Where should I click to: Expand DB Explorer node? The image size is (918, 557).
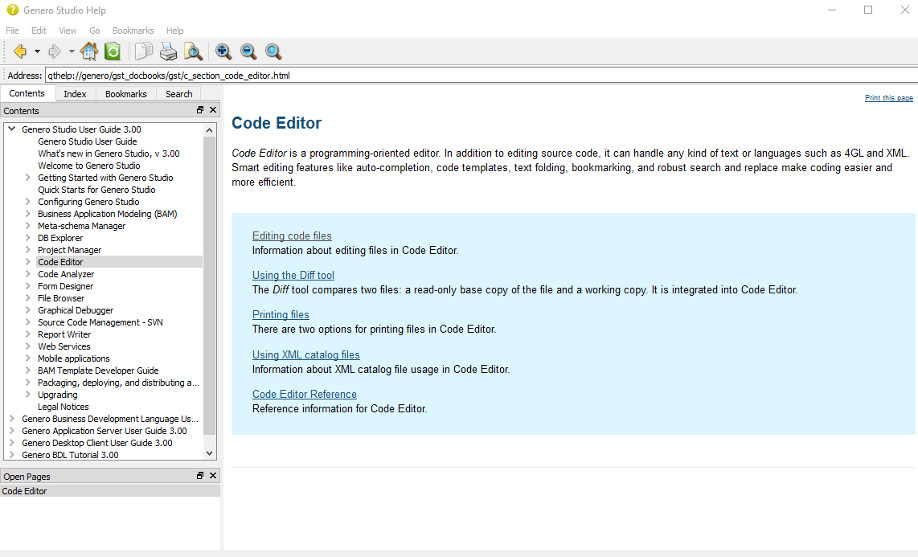(28, 237)
